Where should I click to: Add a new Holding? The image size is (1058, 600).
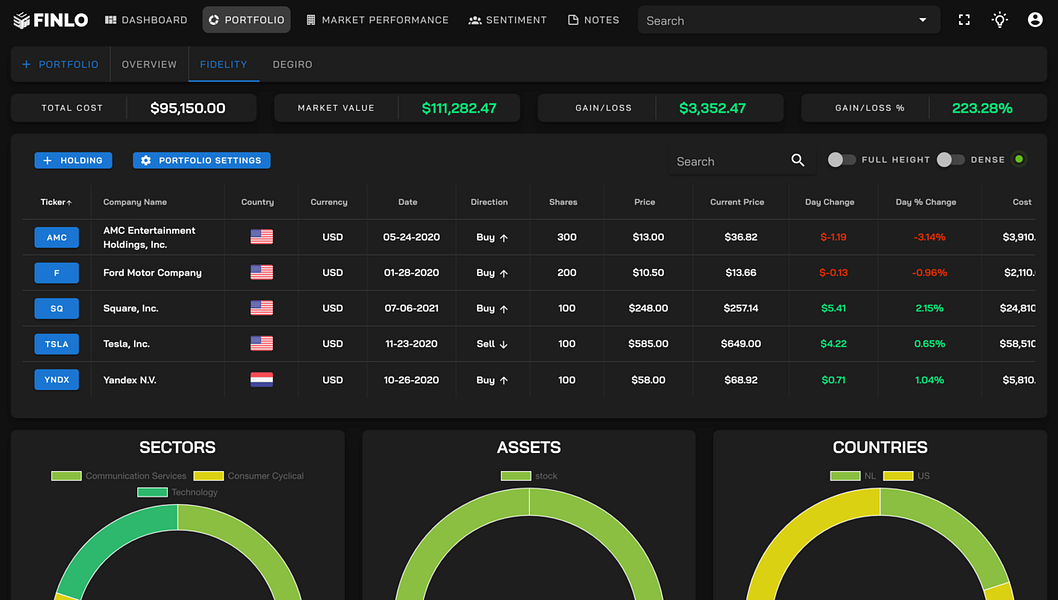(x=73, y=161)
